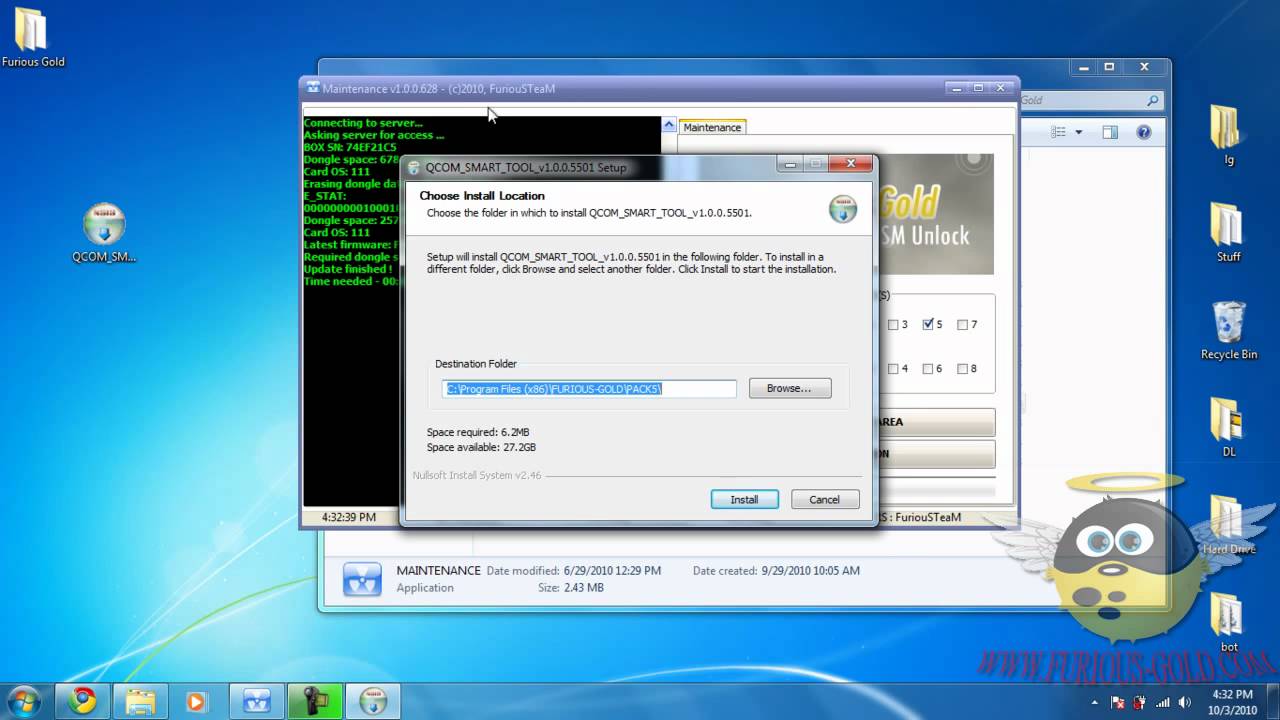The height and width of the screenshot is (720, 1280).
Task: Show hidden system tray icons
Action: 1094,702
